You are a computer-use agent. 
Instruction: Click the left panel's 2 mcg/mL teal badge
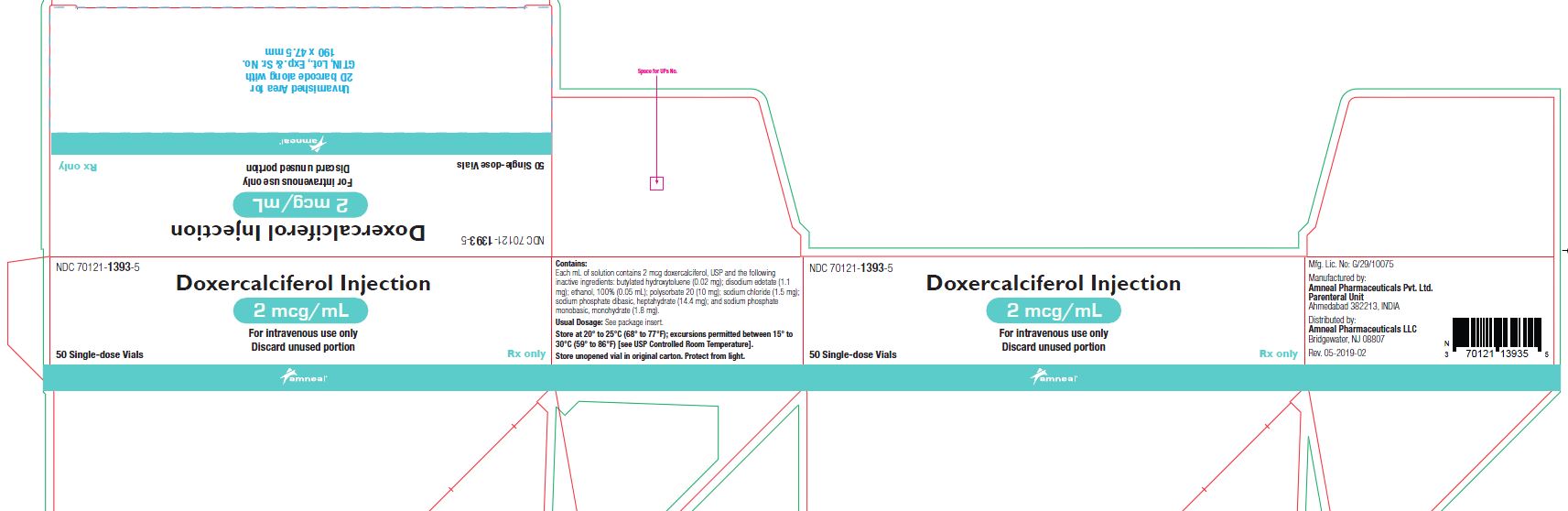pos(301,311)
